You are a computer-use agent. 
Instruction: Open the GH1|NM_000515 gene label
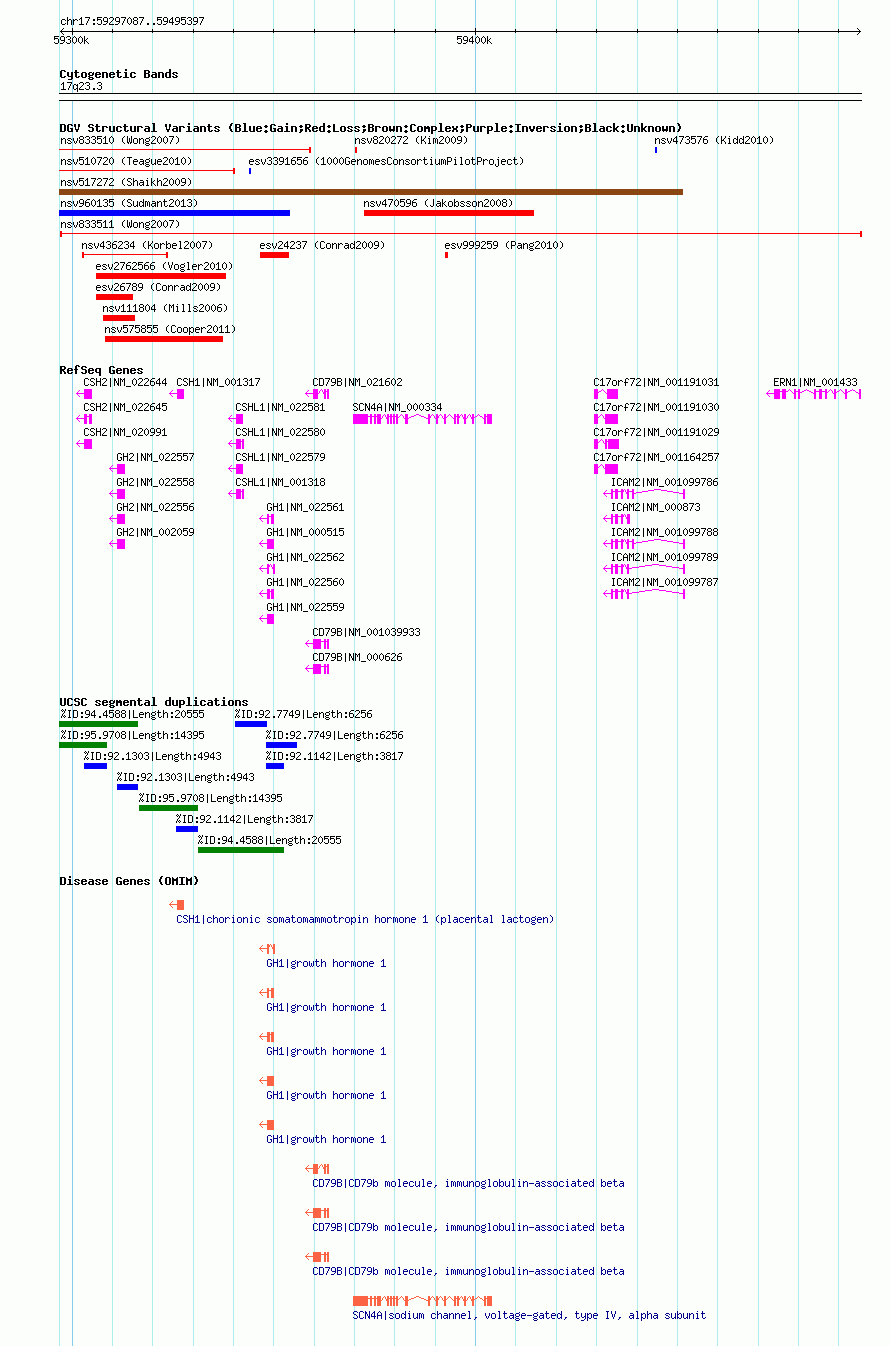coord(305,533)
